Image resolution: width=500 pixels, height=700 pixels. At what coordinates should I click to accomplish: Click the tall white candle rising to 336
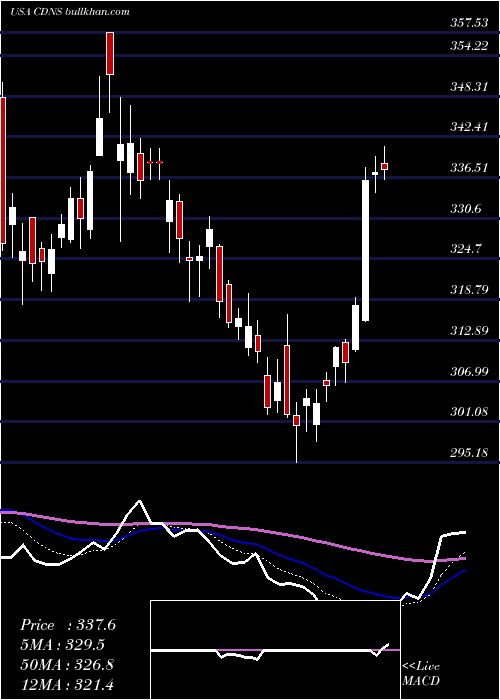(366, 250)
